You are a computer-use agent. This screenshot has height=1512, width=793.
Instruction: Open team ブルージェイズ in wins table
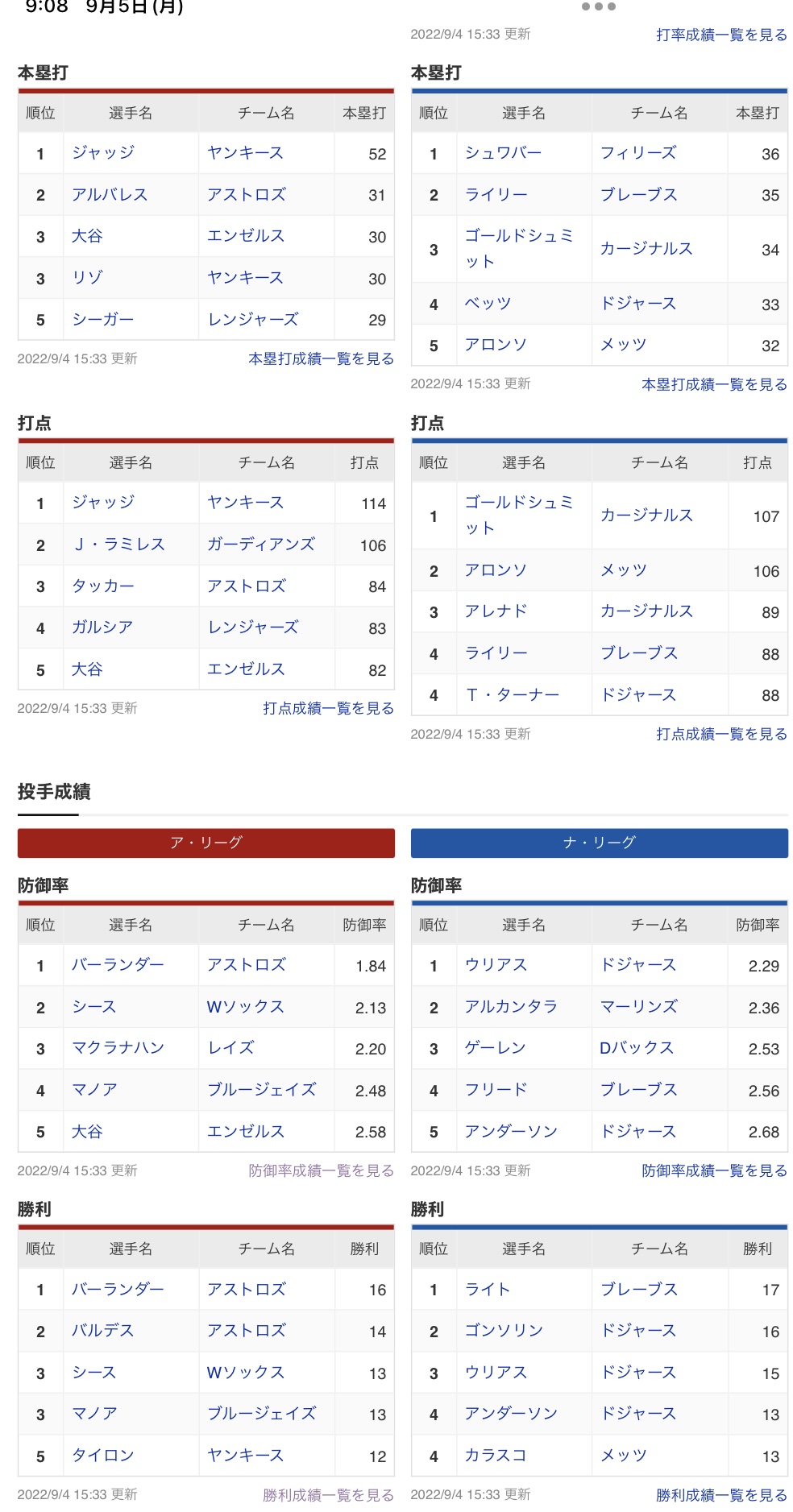[x=262, y=1414]
